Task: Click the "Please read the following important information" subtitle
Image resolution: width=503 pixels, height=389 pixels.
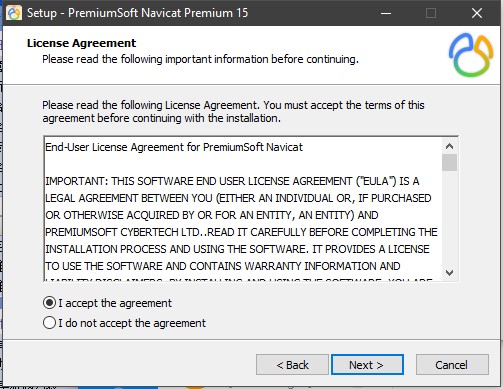Action: point(200,59)
